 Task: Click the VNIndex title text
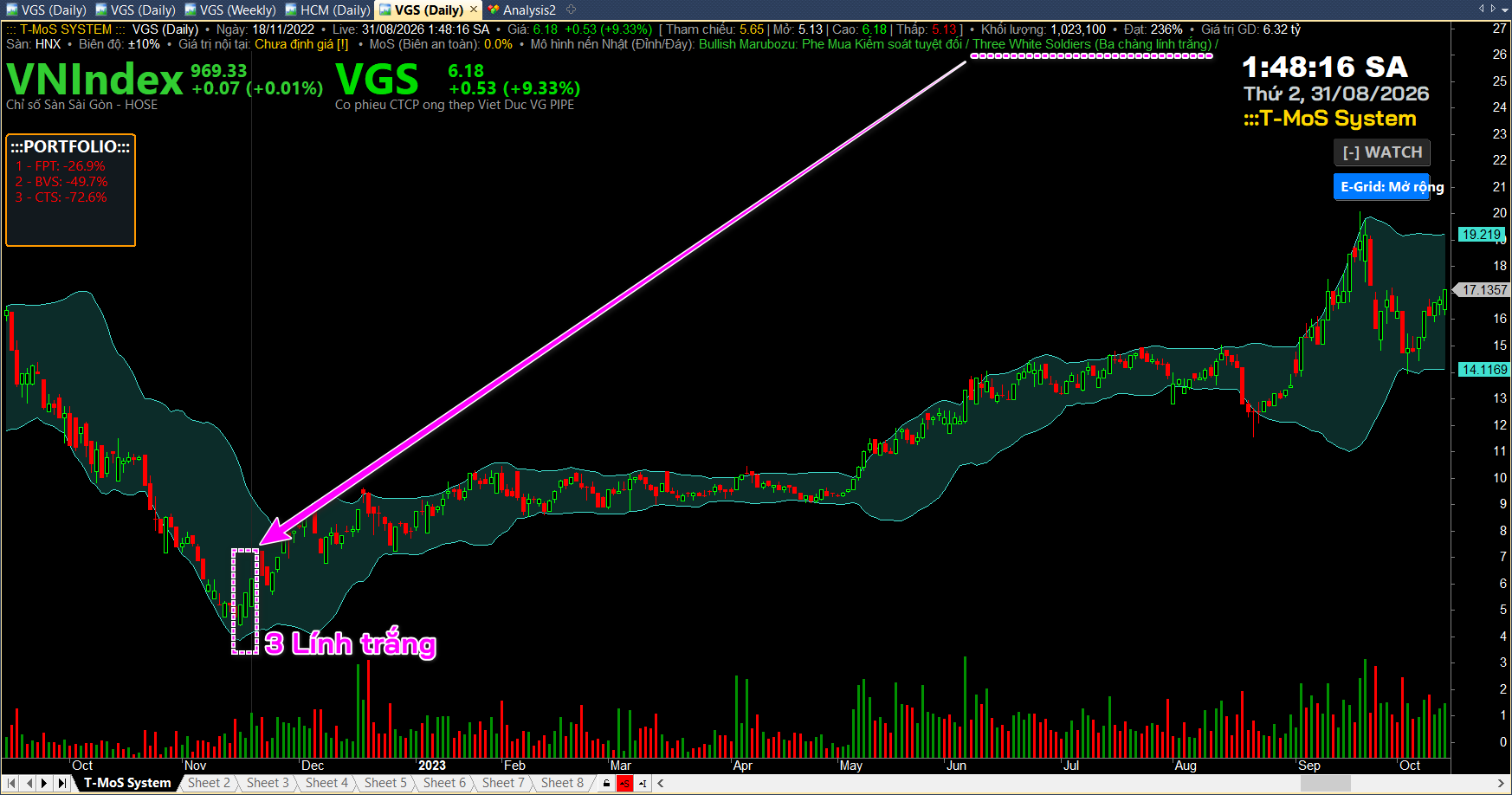pos(94,80)
